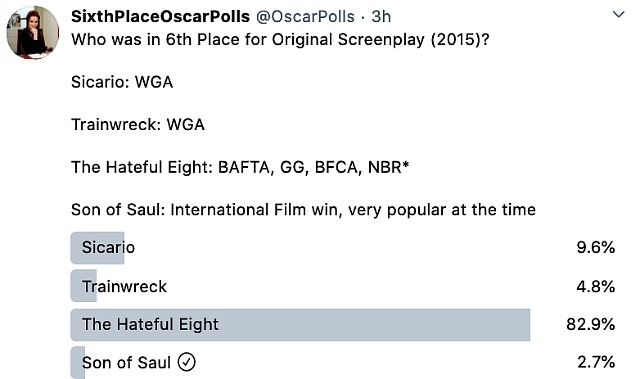
Task: Click the Son of Saul International Film win line
Action: [303, 210]
